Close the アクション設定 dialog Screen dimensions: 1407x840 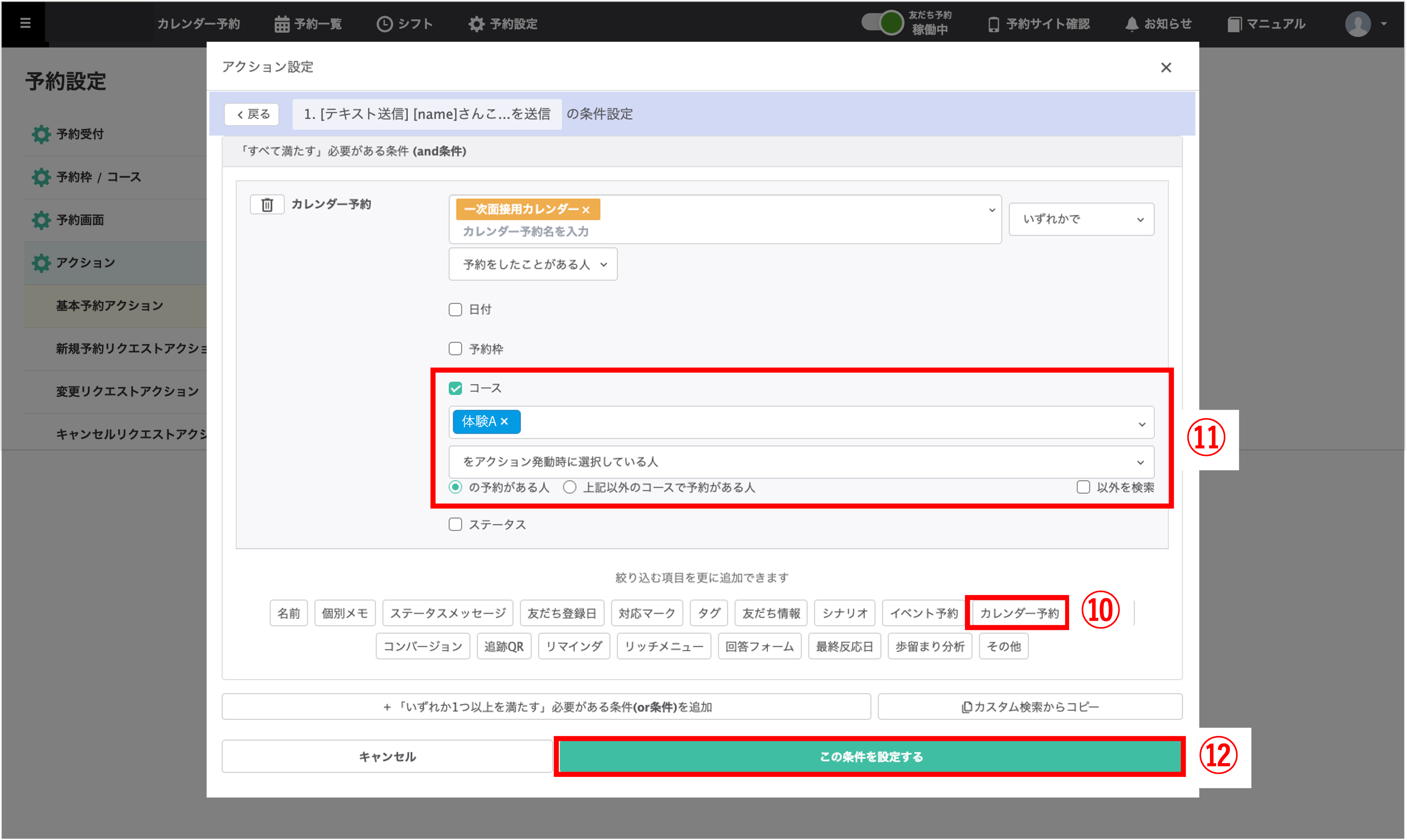pyautogui.click(x=1165, y=67)
